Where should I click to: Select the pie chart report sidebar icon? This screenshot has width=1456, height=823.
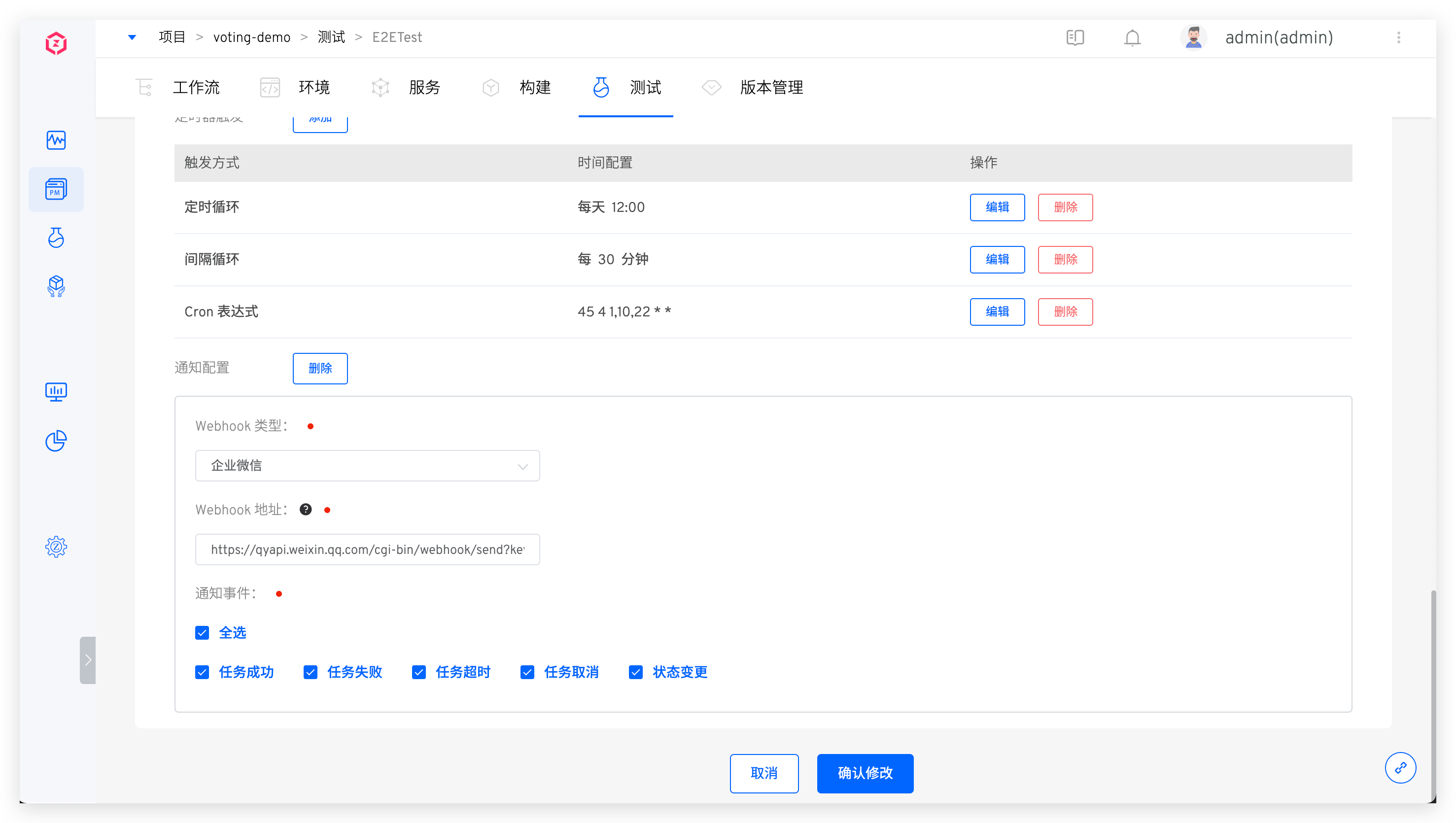tap(56, 441)
